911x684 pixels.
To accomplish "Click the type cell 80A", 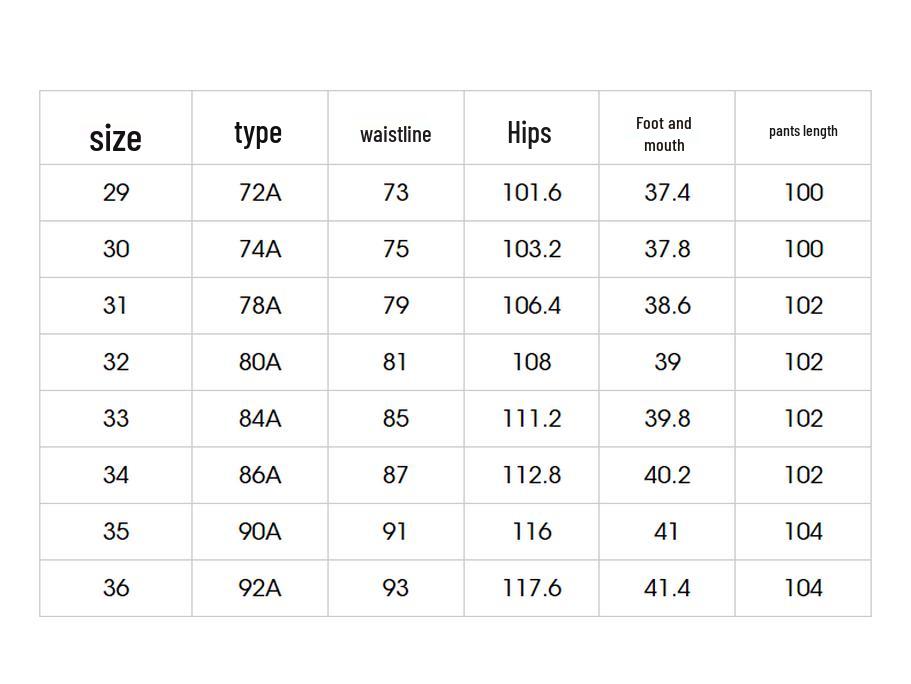I will [260, 362].
